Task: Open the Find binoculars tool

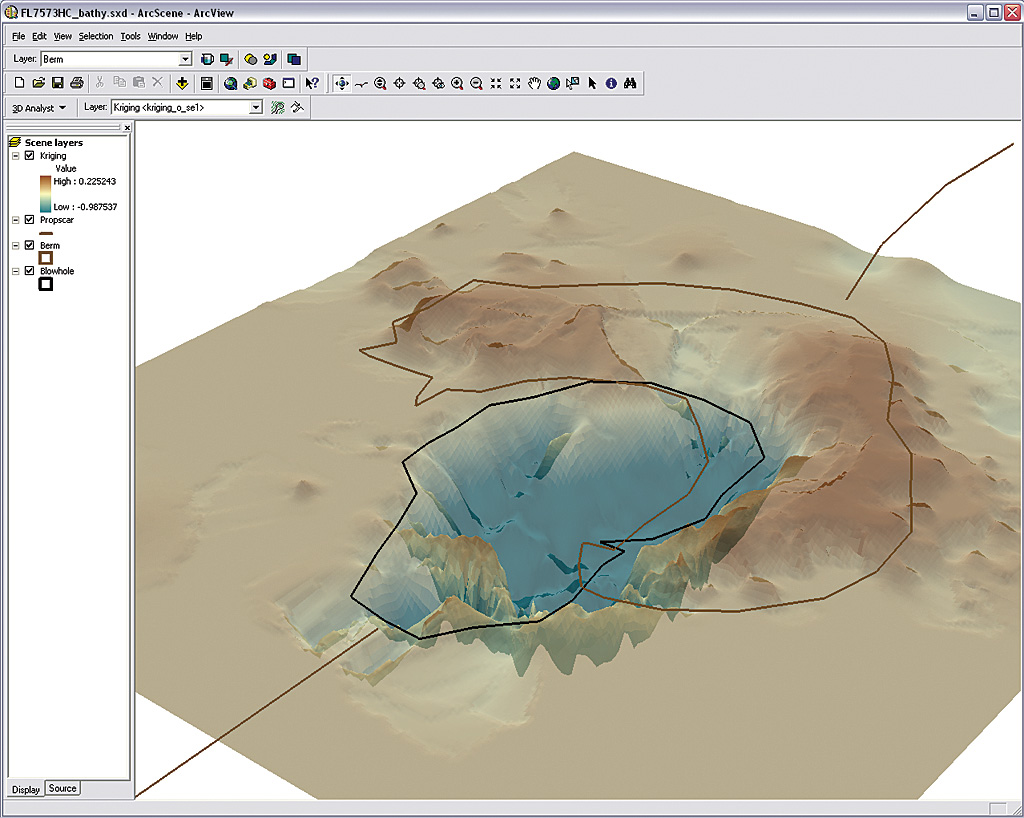Action: click(x=630, y=83)
